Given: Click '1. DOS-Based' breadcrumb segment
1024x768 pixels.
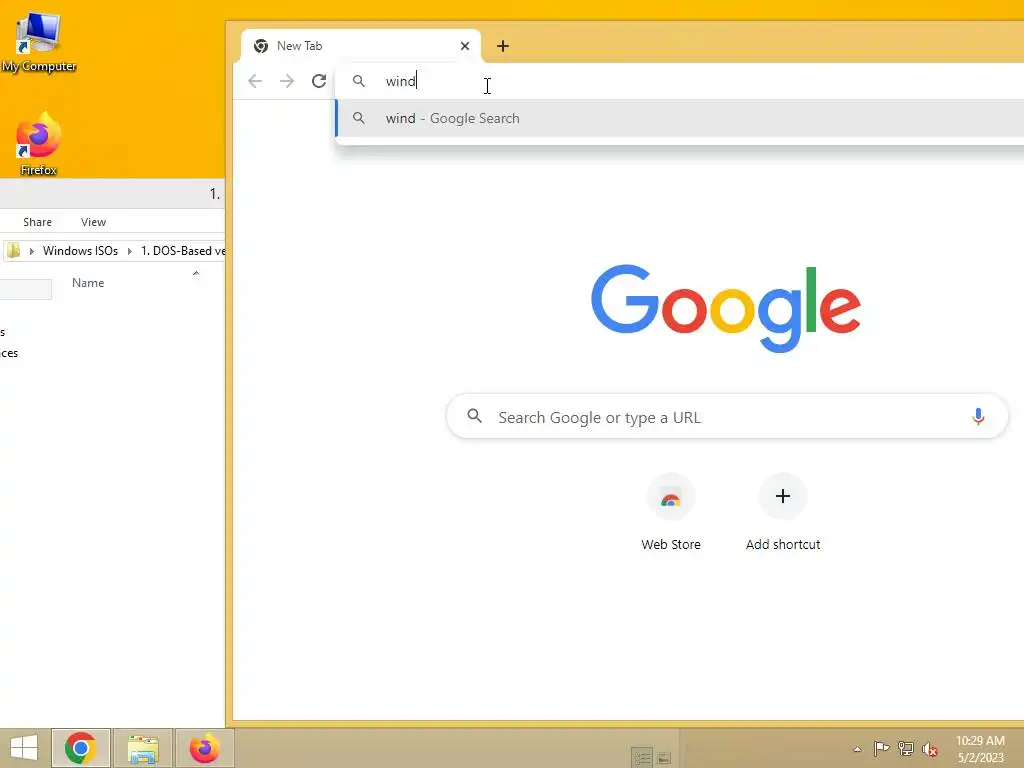Looking at the screenshot, I should click(x=183, y=251).
